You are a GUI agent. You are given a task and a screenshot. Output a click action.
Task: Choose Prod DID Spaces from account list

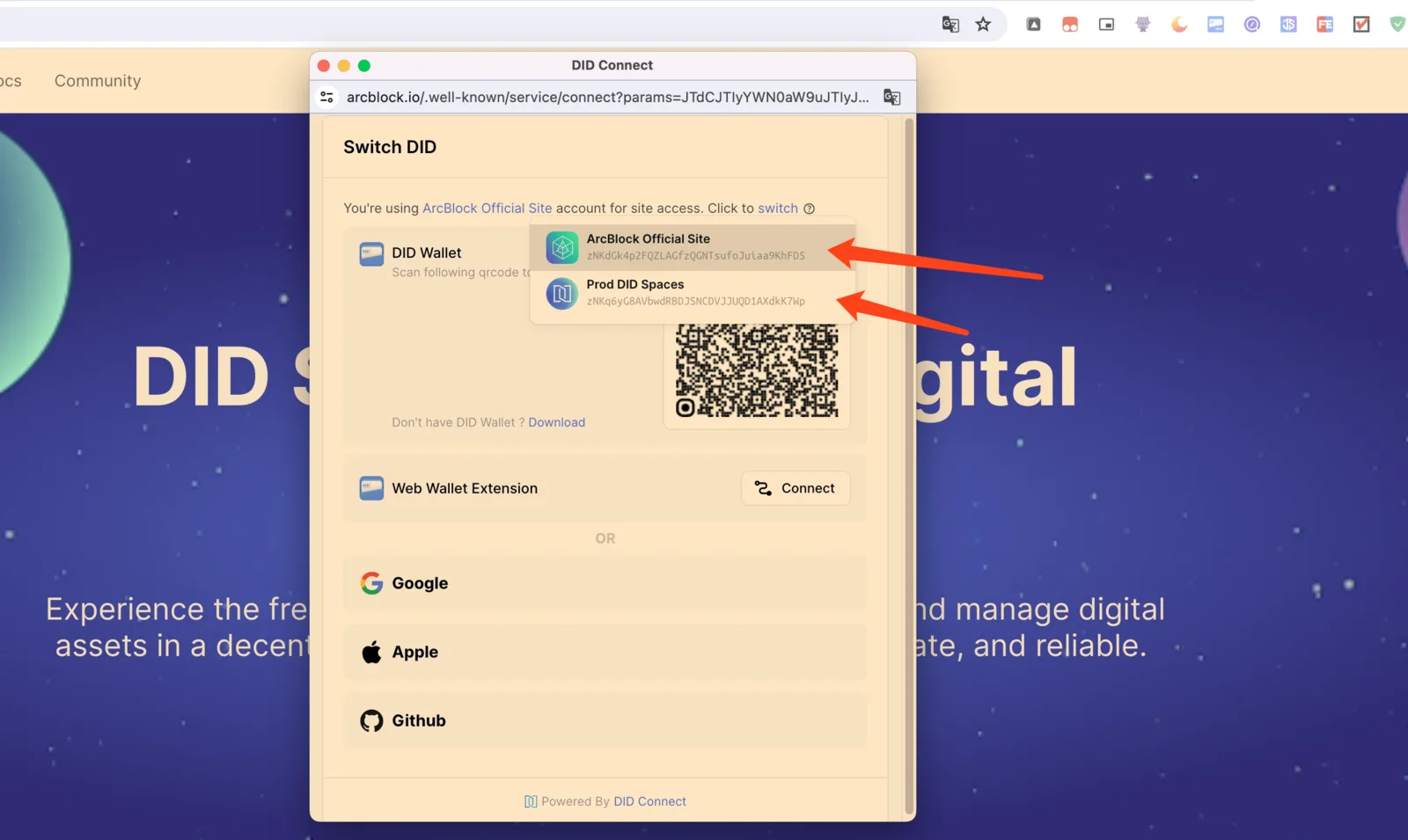point(693,293)
